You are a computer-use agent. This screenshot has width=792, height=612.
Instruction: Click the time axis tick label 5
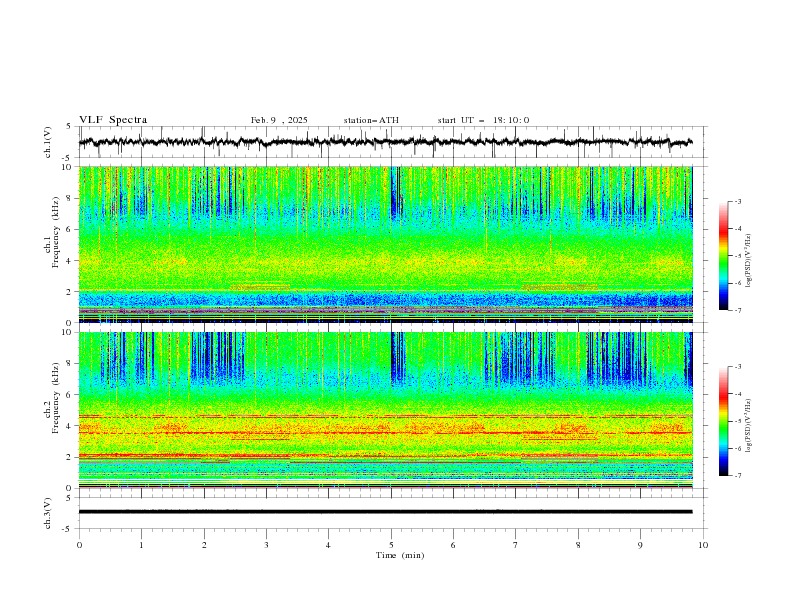click(391, 545)
